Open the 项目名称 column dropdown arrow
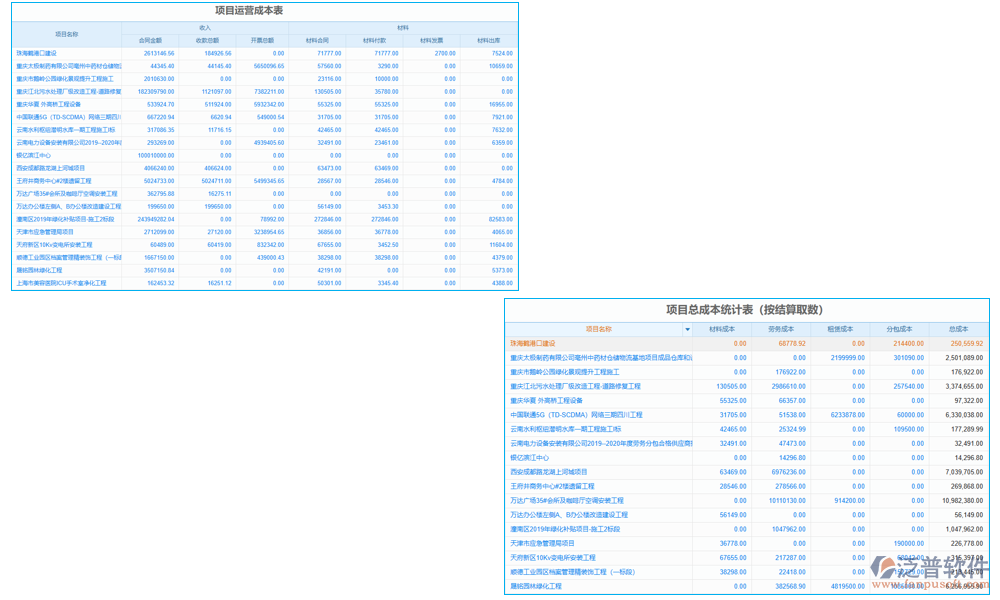Screen dimensions: 1000x600 (688, 330)
